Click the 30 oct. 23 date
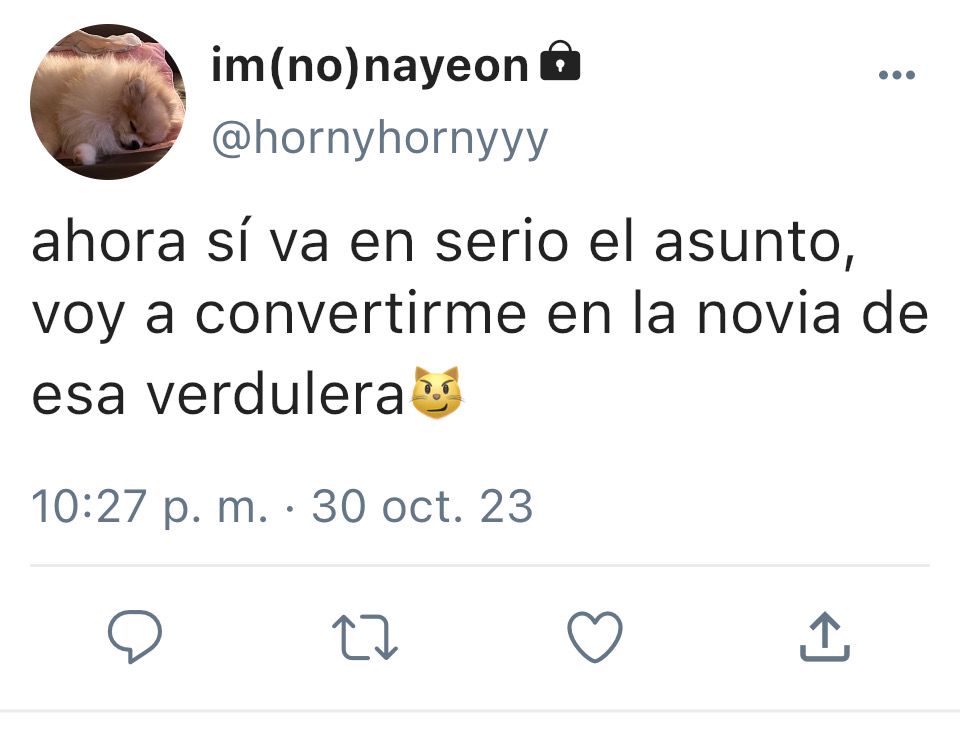This screenshot has height=729, width=960. click(x=422, y=507)
